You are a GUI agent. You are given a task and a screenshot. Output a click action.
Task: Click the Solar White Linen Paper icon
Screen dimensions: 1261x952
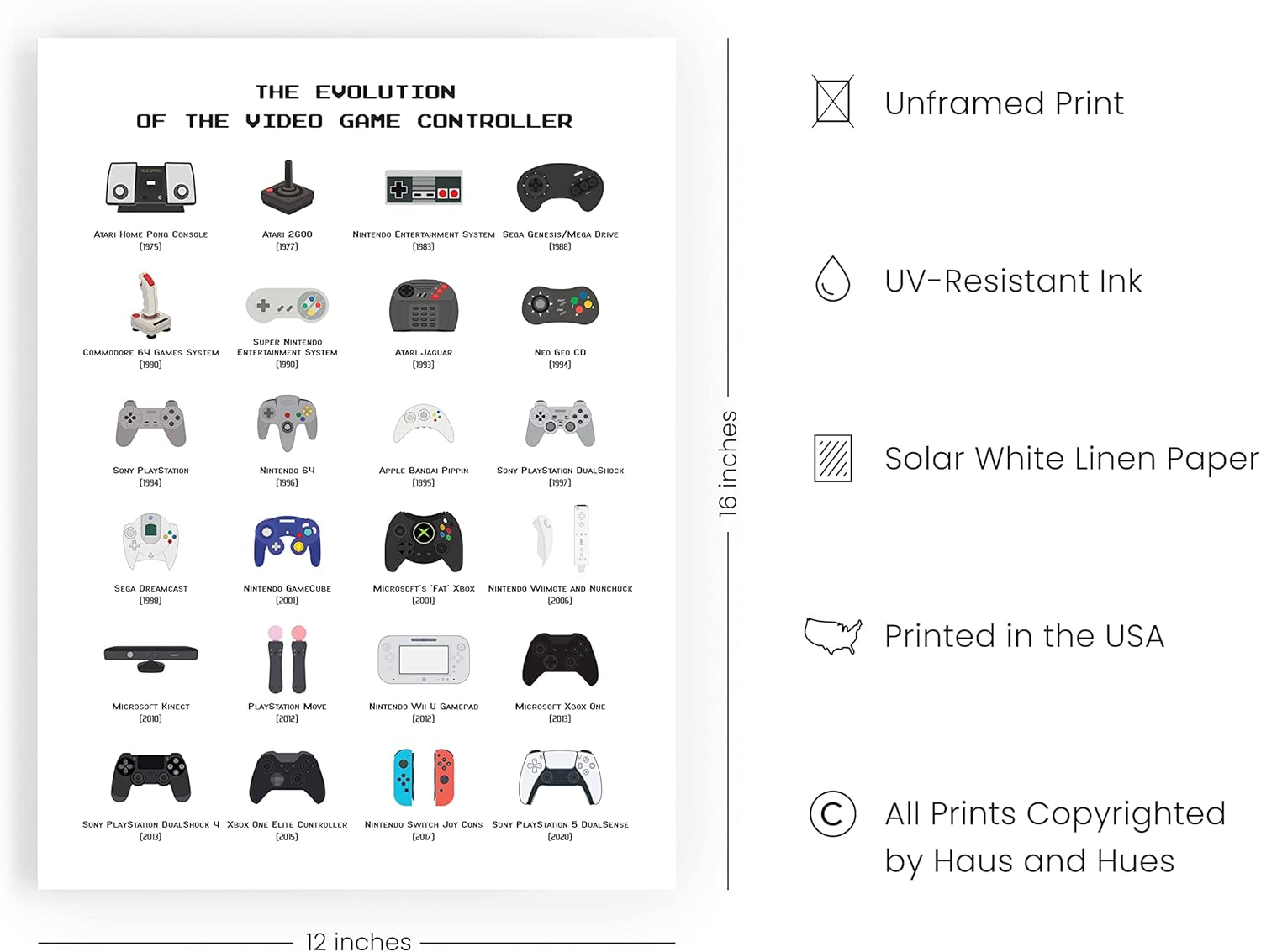coord(832,458)
